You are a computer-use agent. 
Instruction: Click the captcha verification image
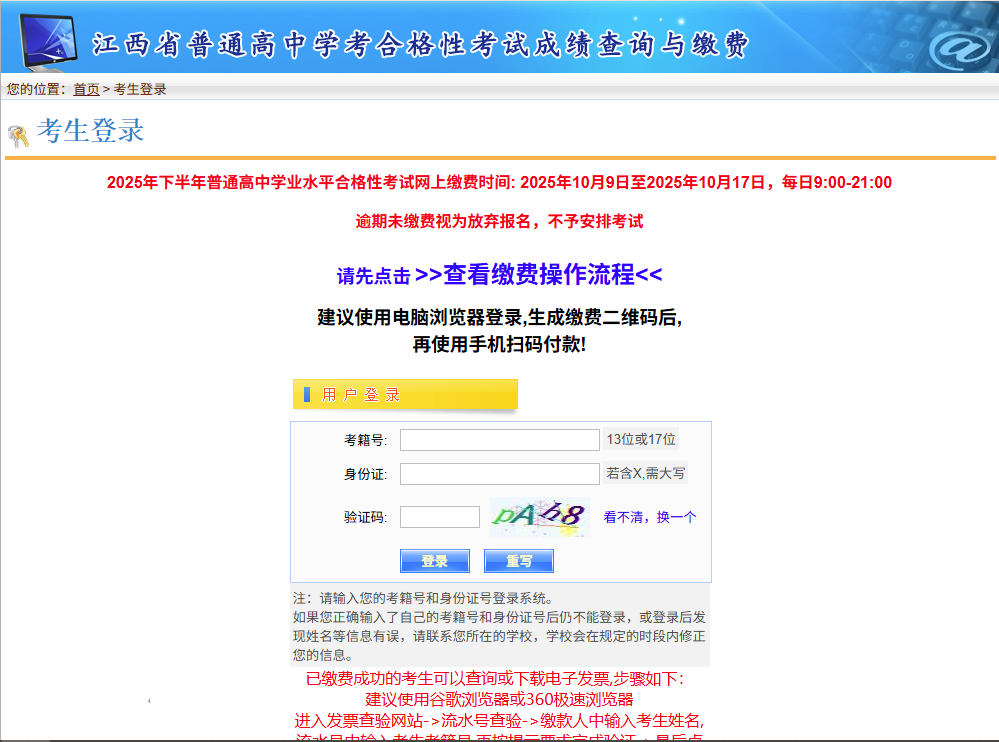pyautogui.click(x=539, y=517)
